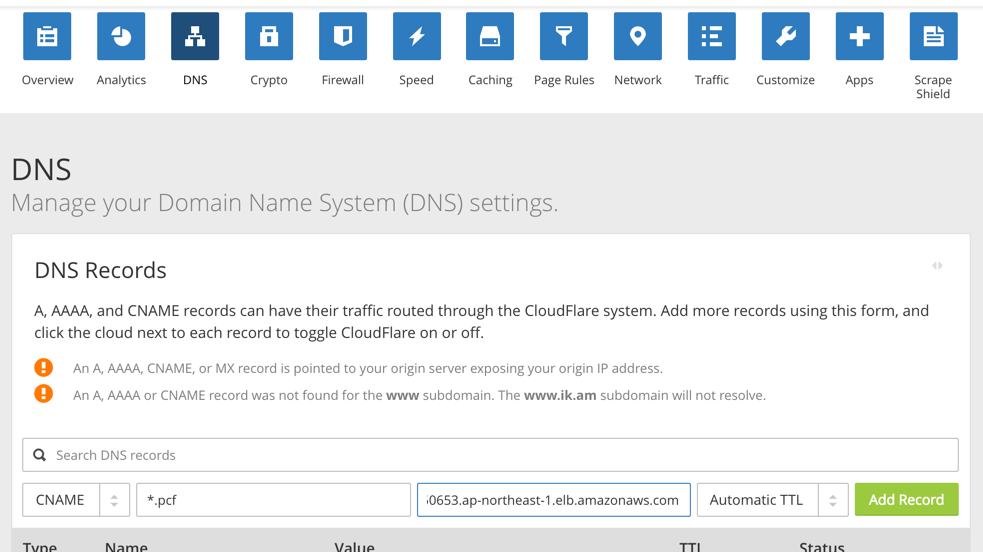Open the Scrape Shield document icon
This screenshot has height=552, width=983.
(933, 37)
